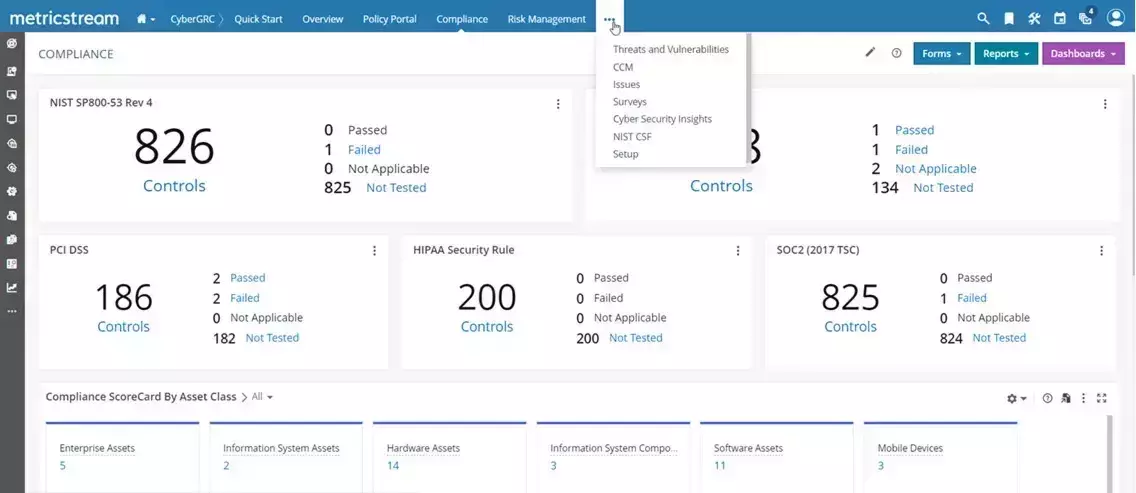This screenshot has height=493, width=1136.
Task: Select the Compliance tab
Action: pyautogui.click(x=462, y=19)
